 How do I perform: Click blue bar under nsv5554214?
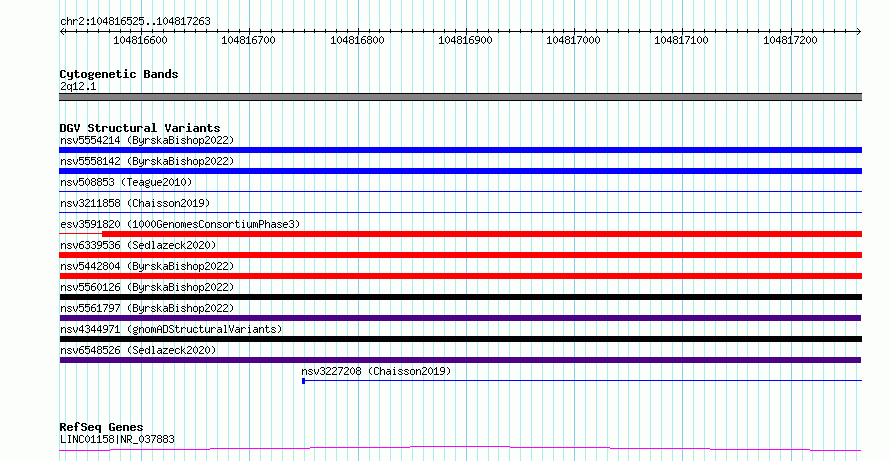pos(460,150)
